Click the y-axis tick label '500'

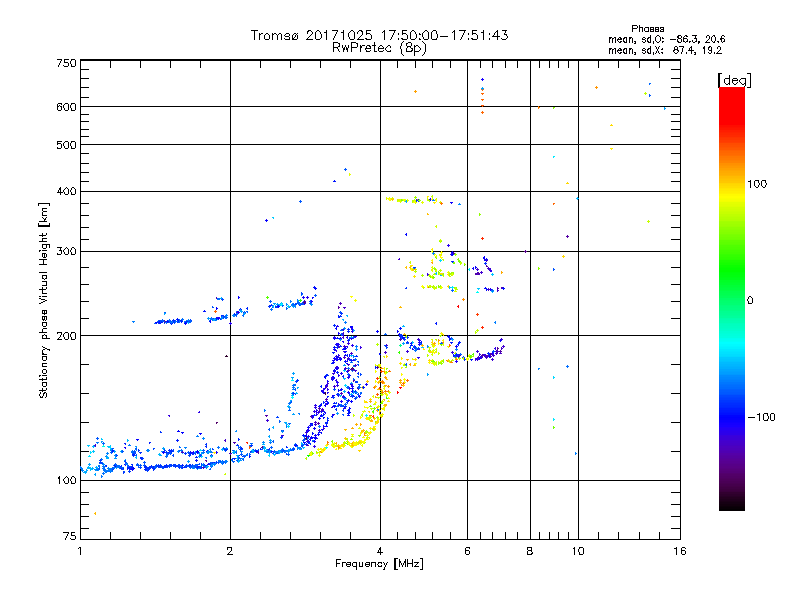pos(66,145)
